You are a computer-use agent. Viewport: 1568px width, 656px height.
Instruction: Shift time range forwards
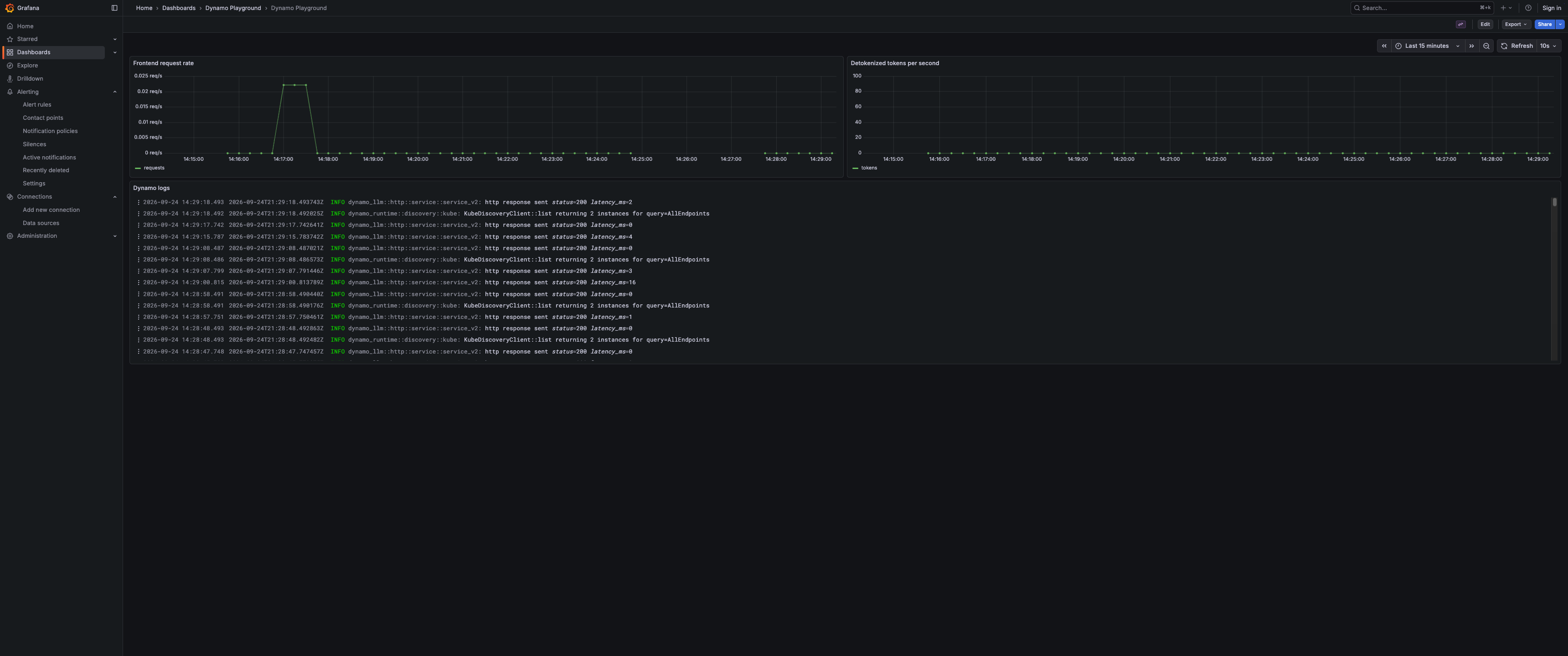1471,46
